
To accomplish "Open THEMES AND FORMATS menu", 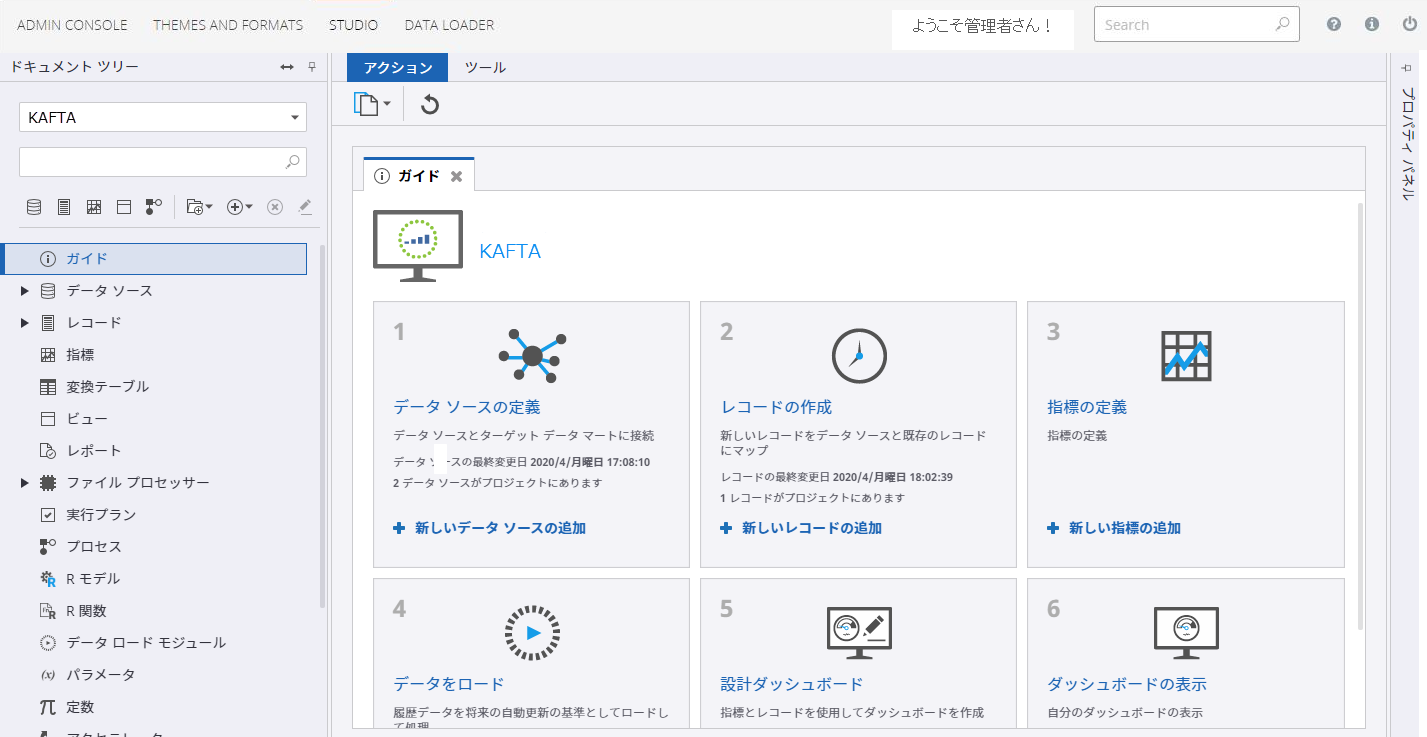I will click(x=228, y=25).
